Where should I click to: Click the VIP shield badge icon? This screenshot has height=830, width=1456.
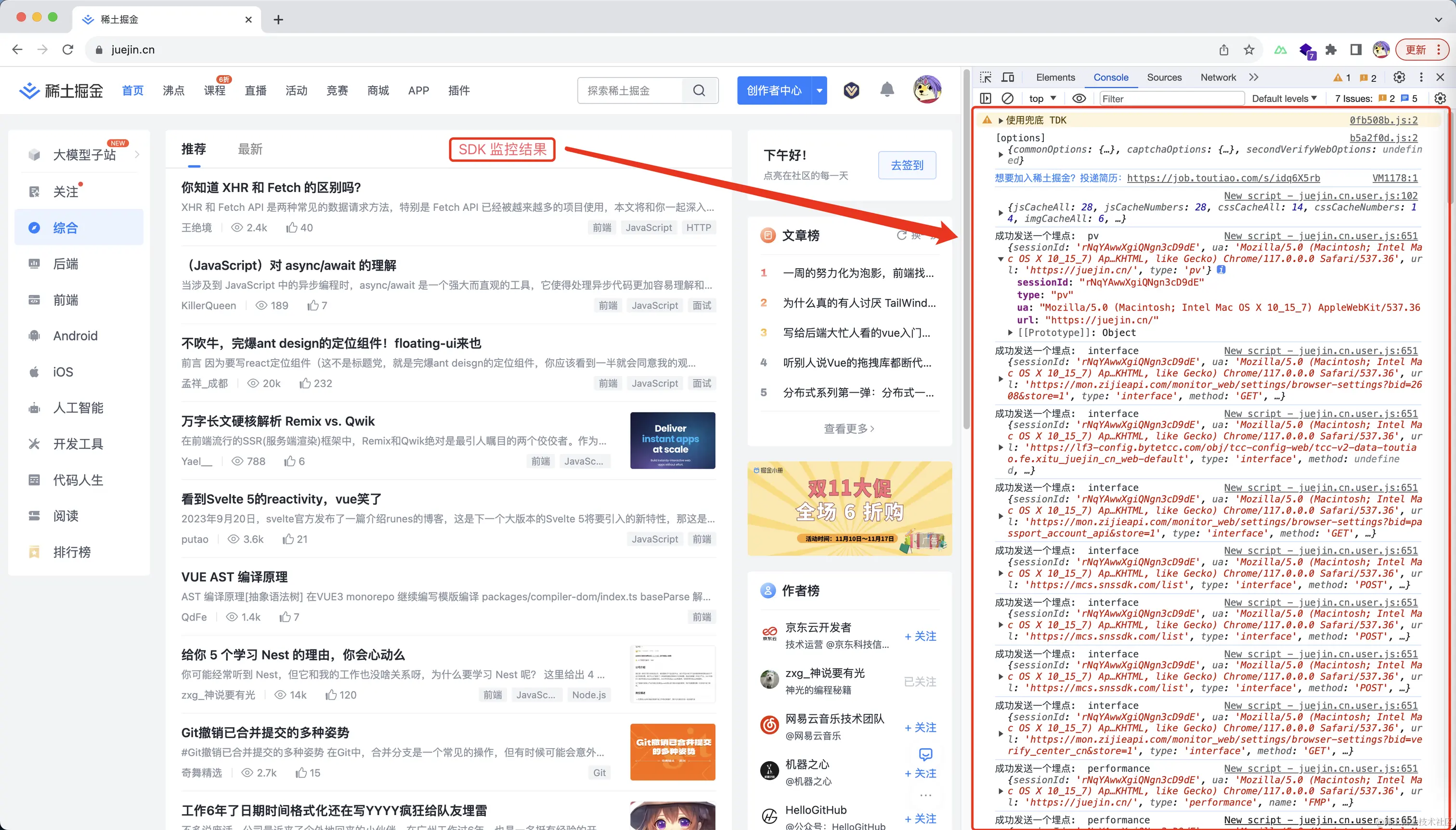tap(851, 90)
